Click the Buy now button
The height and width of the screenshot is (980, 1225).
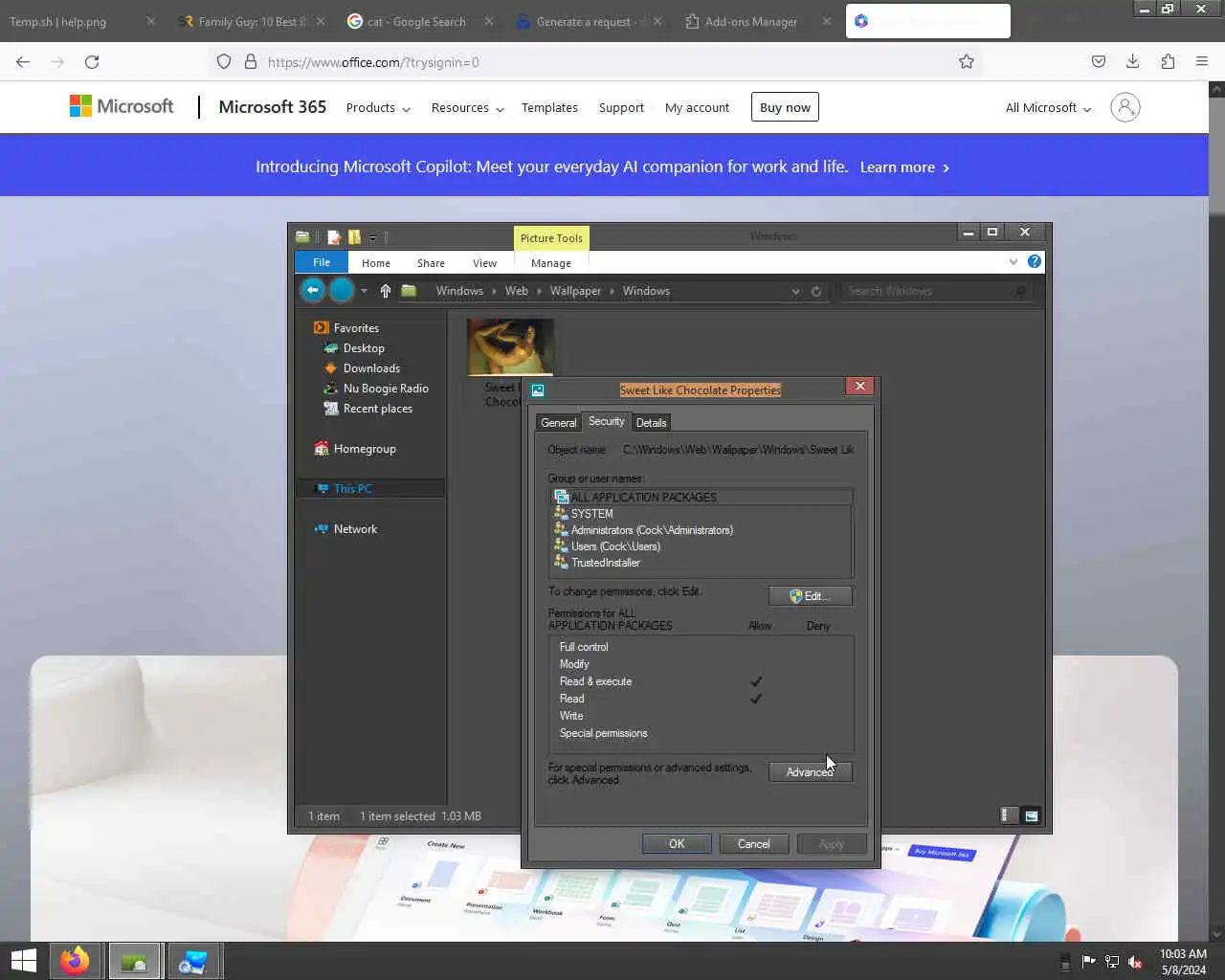click(785, 107)
